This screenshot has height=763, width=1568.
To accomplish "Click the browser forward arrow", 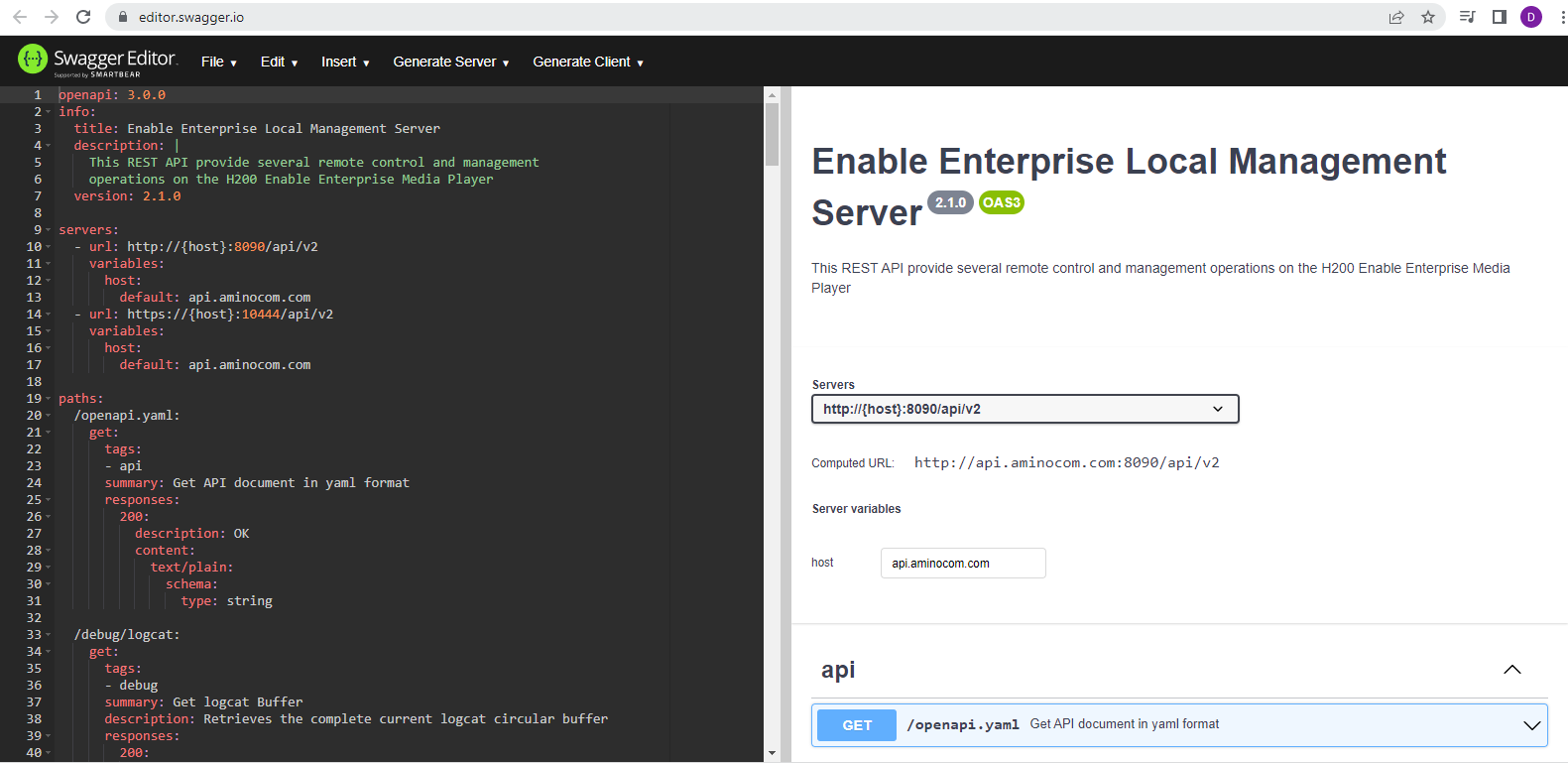I will coord(52,17).
